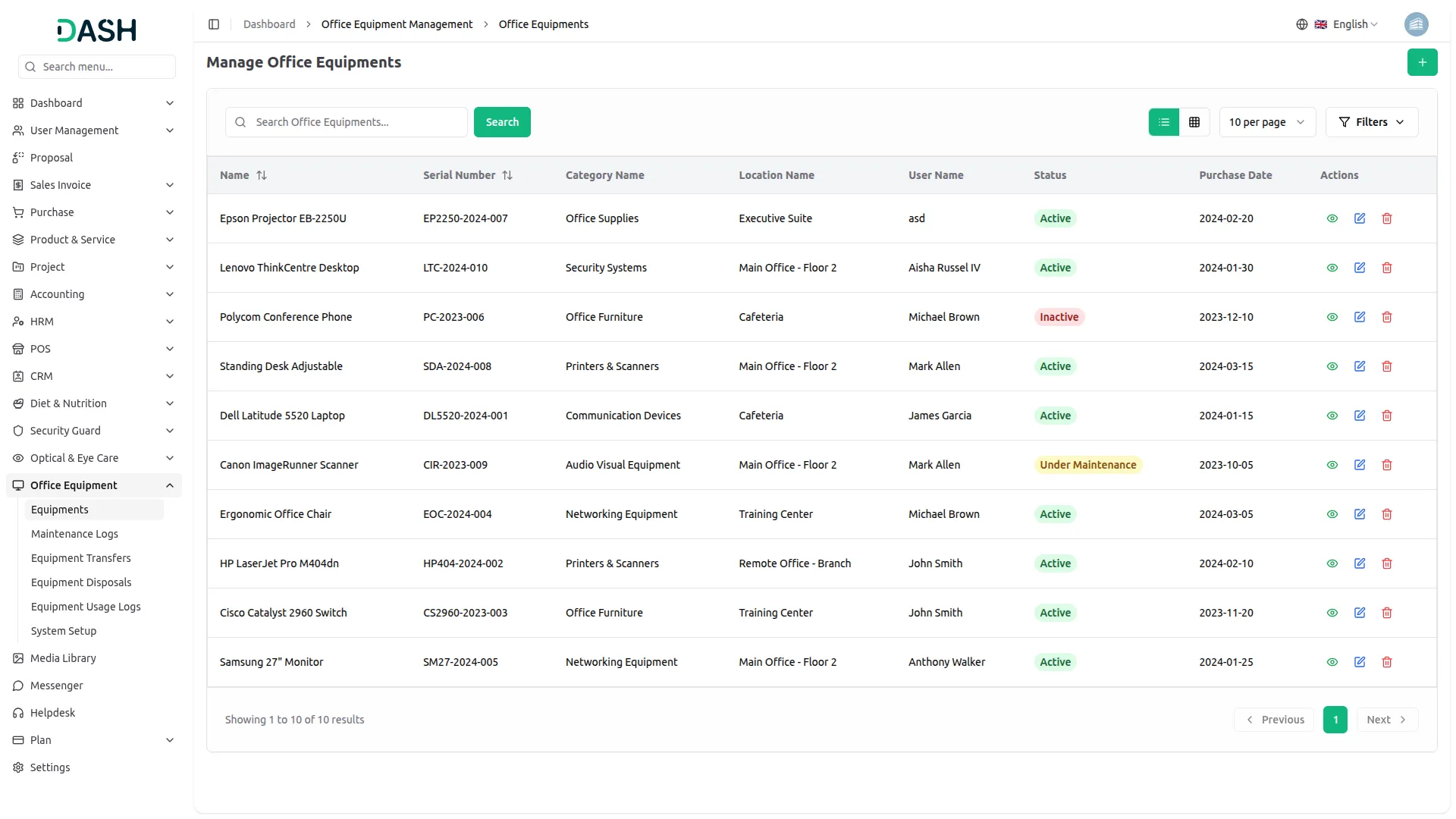Go to Equipment Transfers submenu item
The image size is (1456, 819).
click(80, 558)
